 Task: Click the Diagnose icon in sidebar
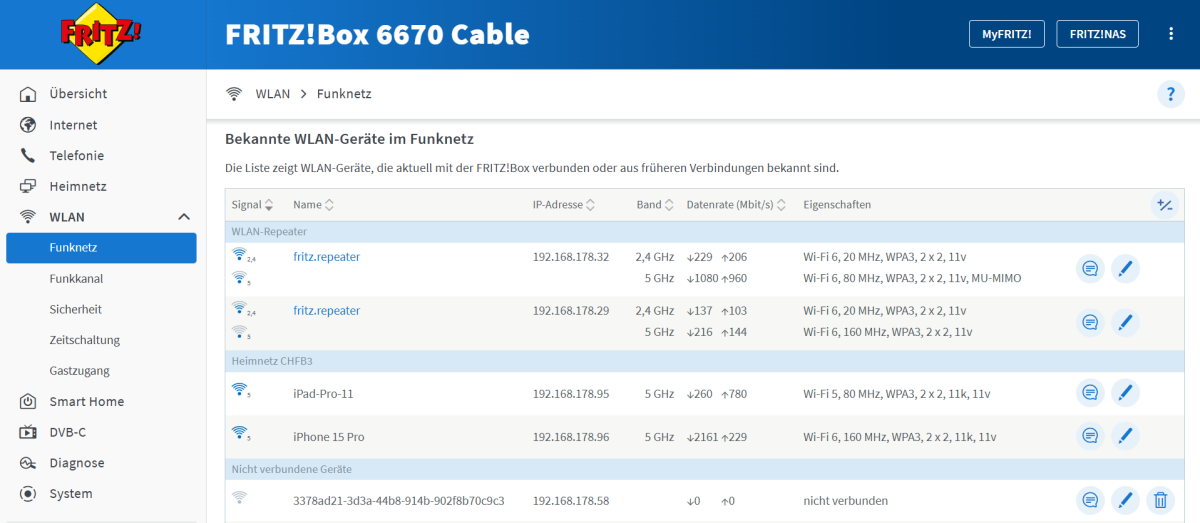[28, 463]
